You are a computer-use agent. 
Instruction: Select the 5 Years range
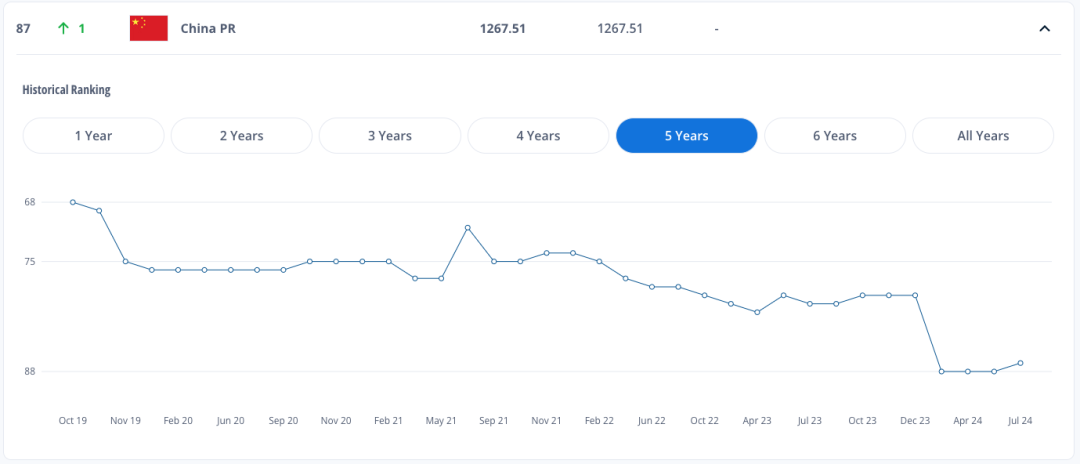(x=687, y=136)
